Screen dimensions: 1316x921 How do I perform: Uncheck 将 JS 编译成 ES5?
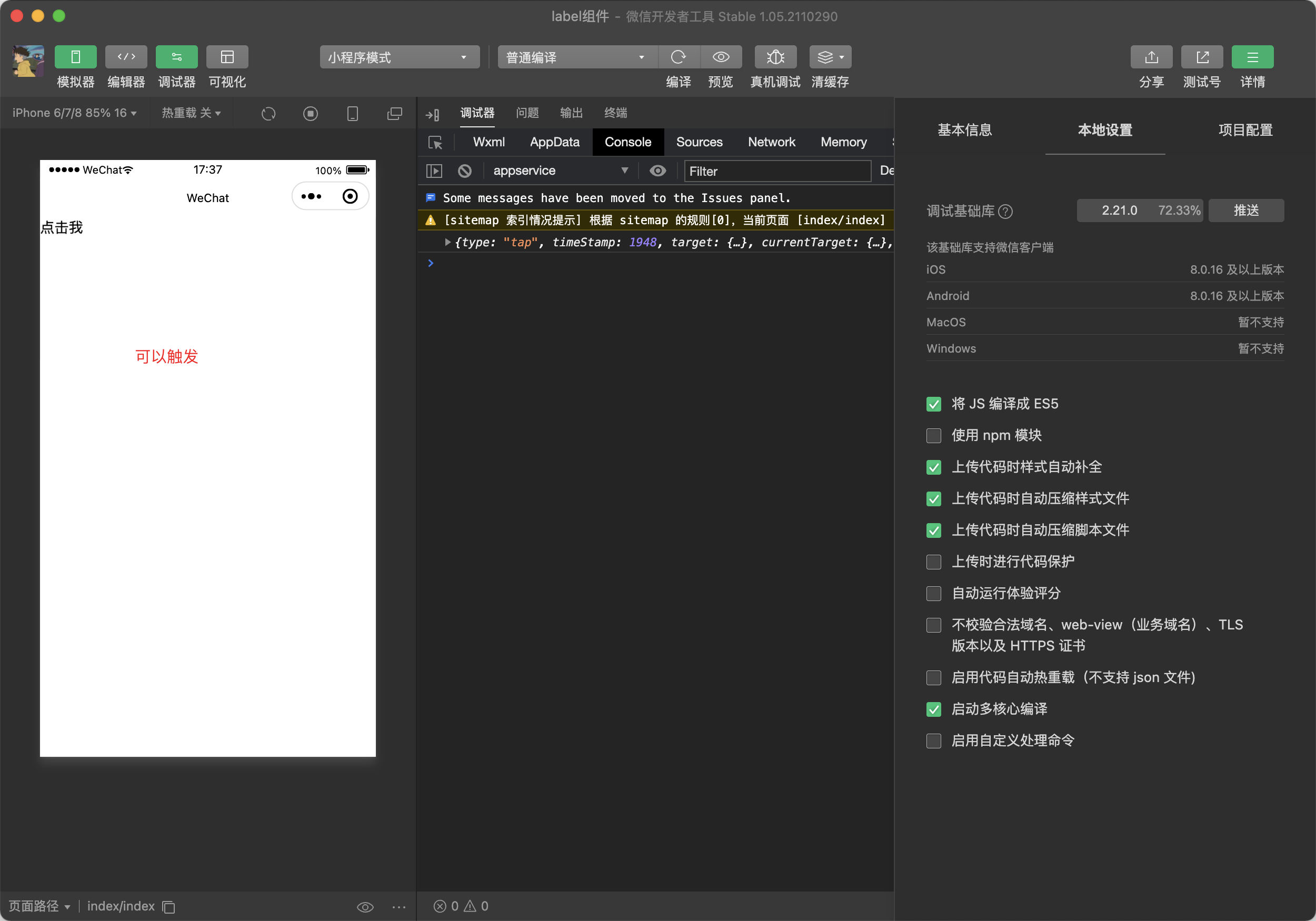coord(934,404)
